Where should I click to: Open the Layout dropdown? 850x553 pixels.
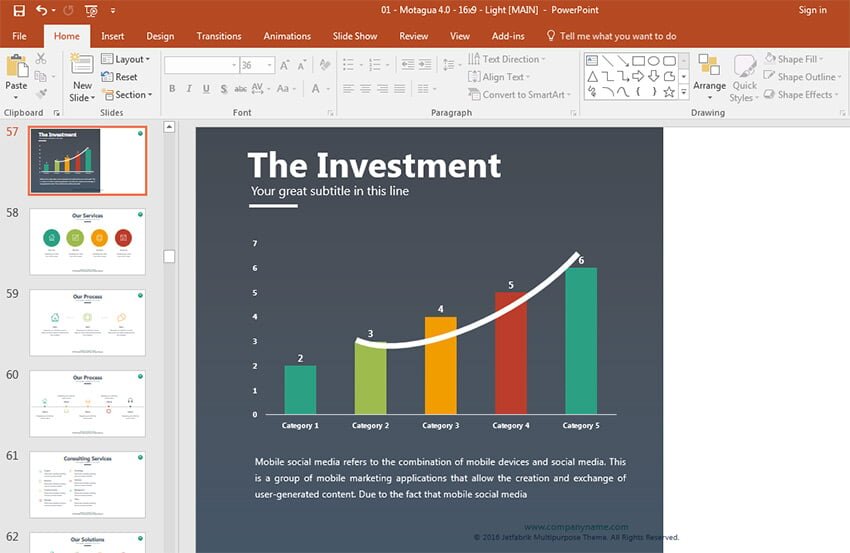(126, 59)
